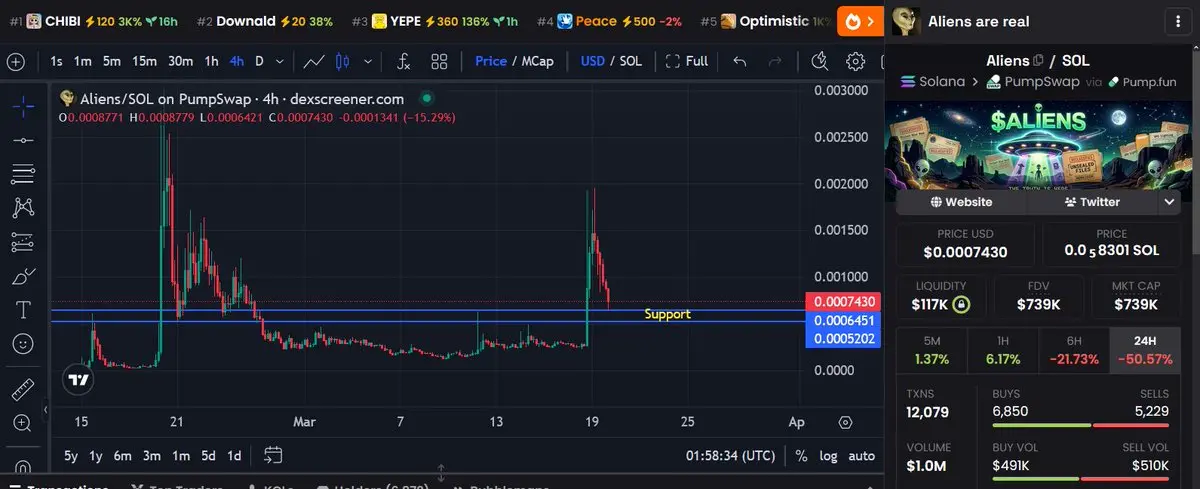The height and width of the screenshot is (489, 1200).
Task: Select the 1h timeframe
Action: click(212, 61)
